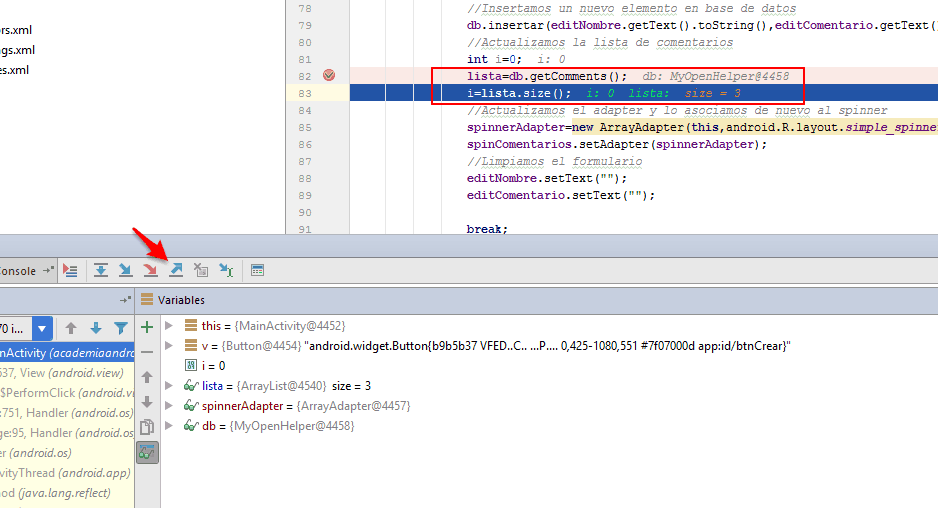Select next frame with blue down arrow
Image resolution: width=938 pixels, height=508 pixels.
point(96,328)
